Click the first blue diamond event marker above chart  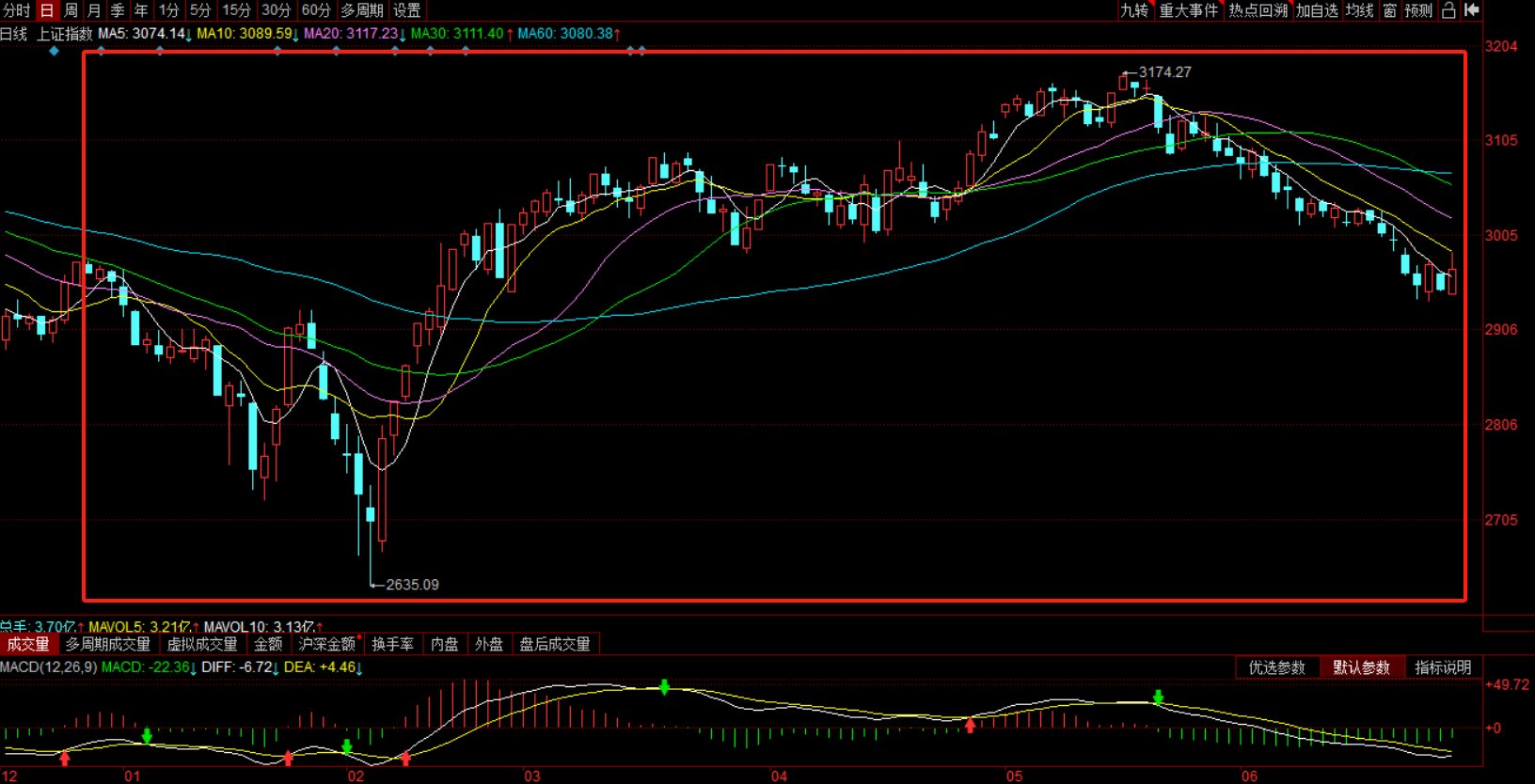[54, 51]
